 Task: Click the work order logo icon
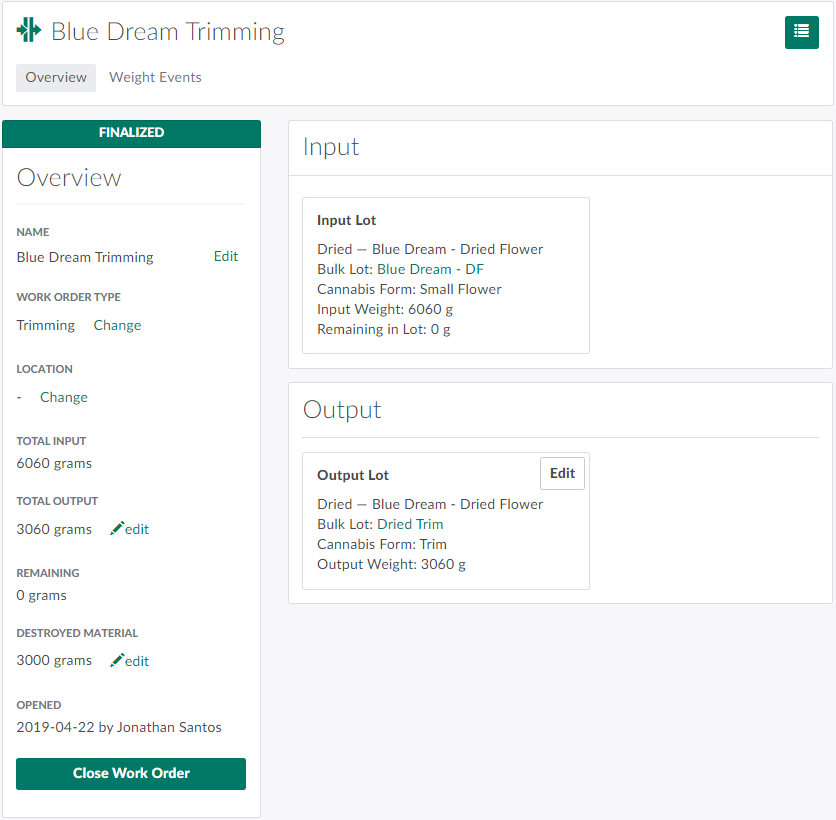pyautogui.click(x=29, y=31)
